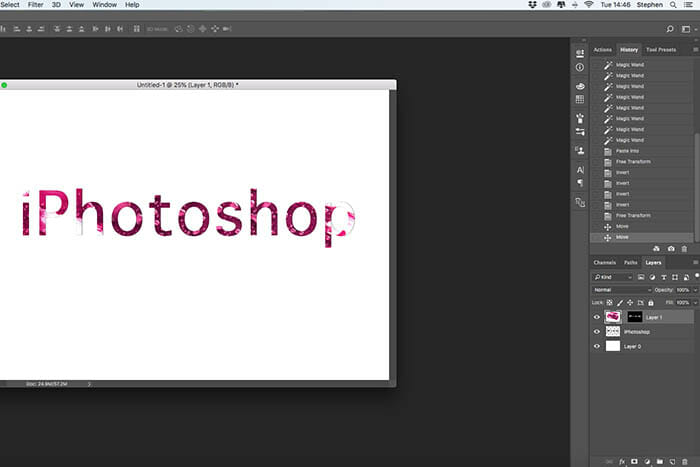
Task: Click the Paste Into history state
Action: tap(628, 151)
